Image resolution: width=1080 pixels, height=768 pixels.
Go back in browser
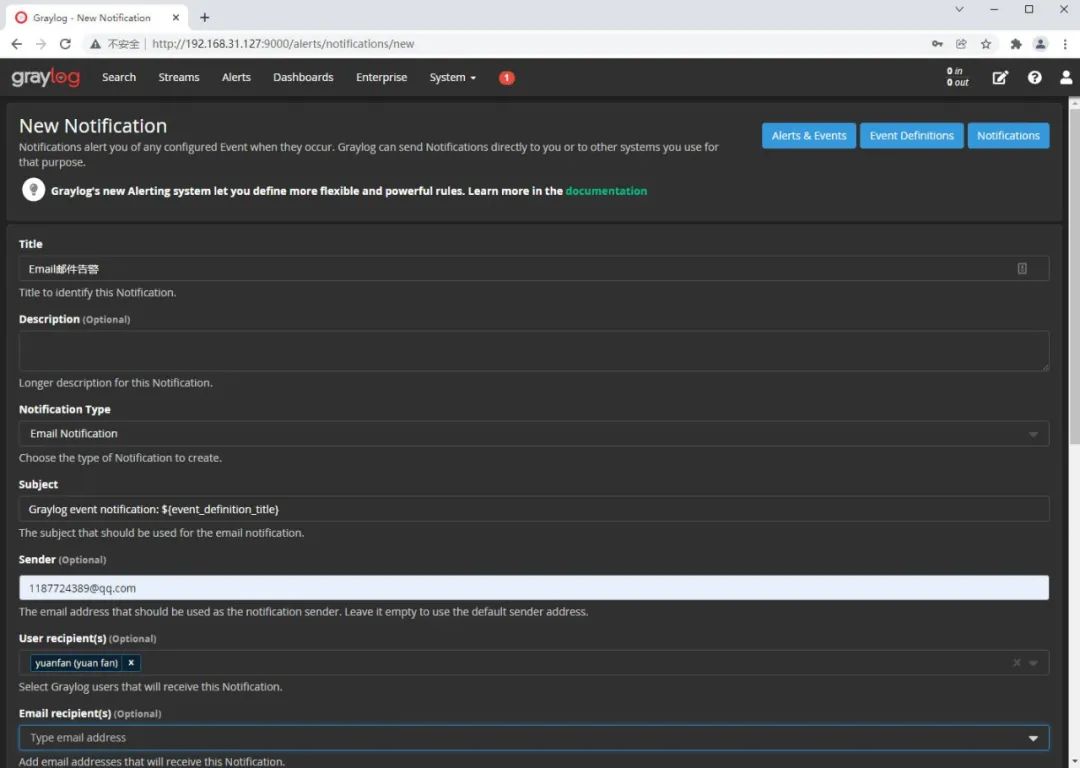17,43
